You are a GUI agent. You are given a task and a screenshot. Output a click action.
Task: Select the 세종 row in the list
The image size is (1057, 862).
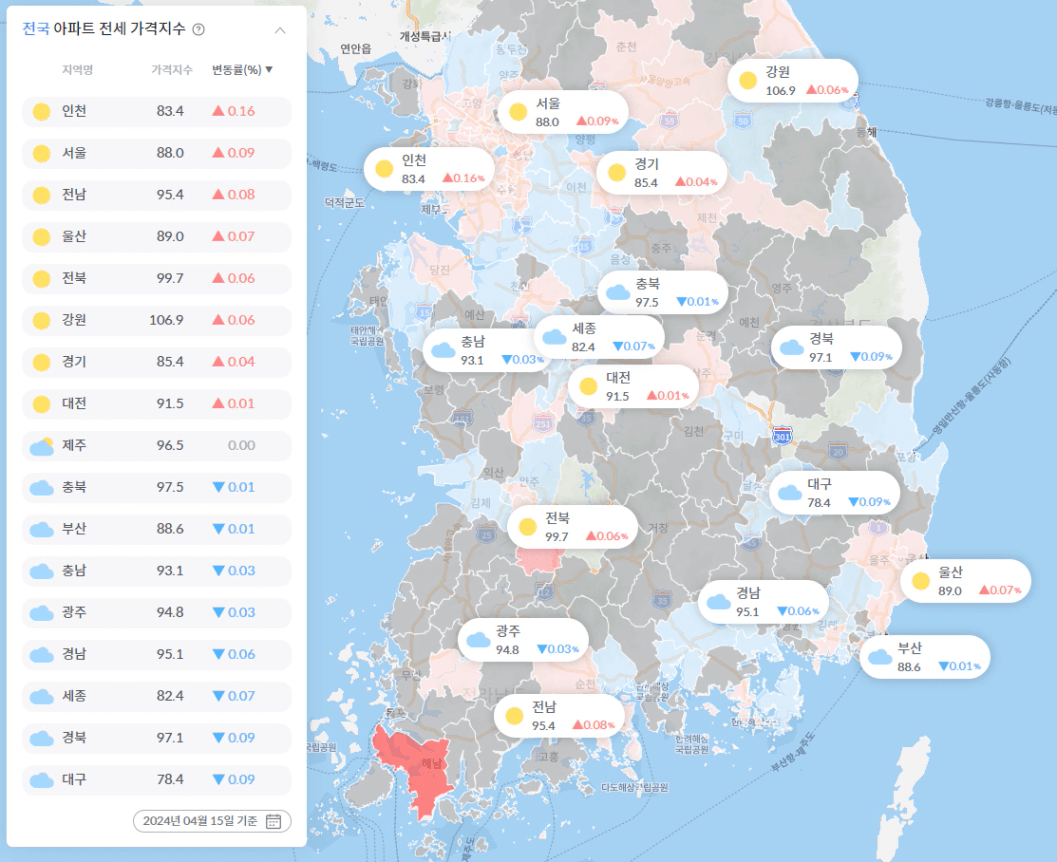coord(157,696)
